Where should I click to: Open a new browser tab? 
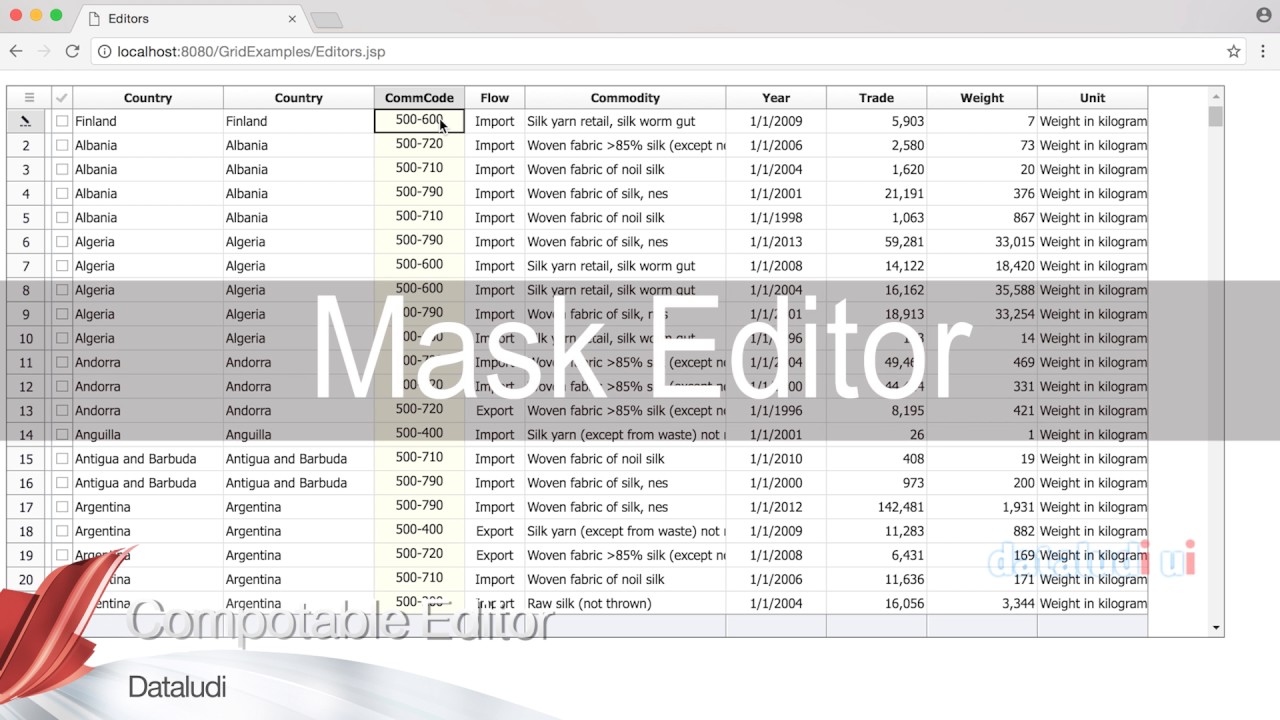(326, 20)
